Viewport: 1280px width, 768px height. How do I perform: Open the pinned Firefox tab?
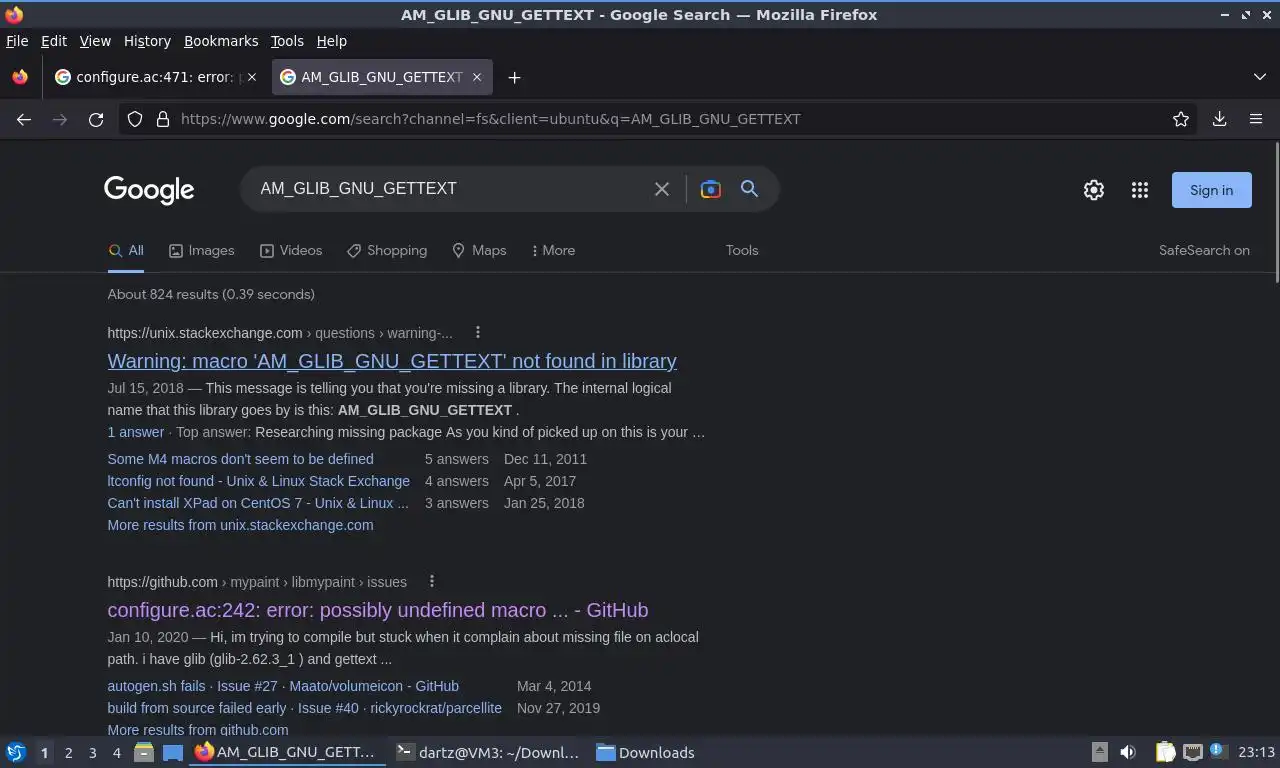tap(20, 77)
